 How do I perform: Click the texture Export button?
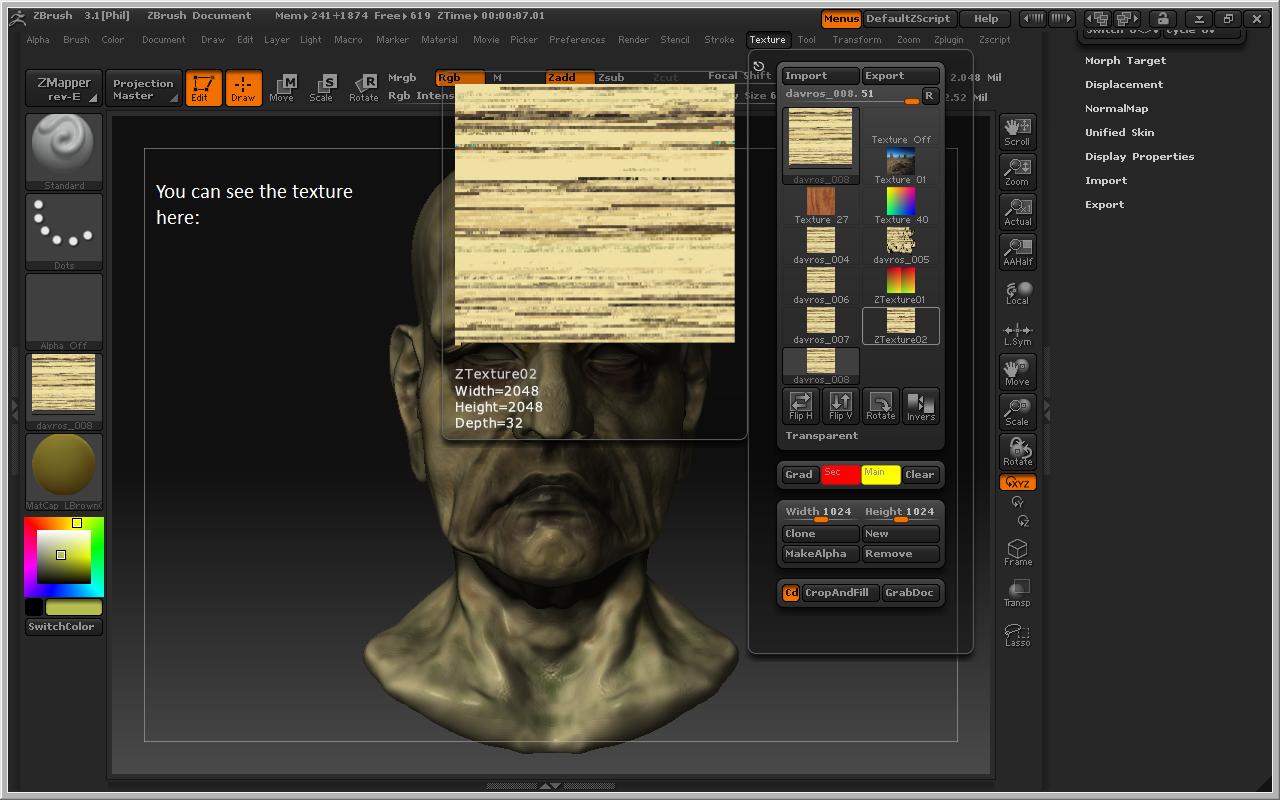901,76
